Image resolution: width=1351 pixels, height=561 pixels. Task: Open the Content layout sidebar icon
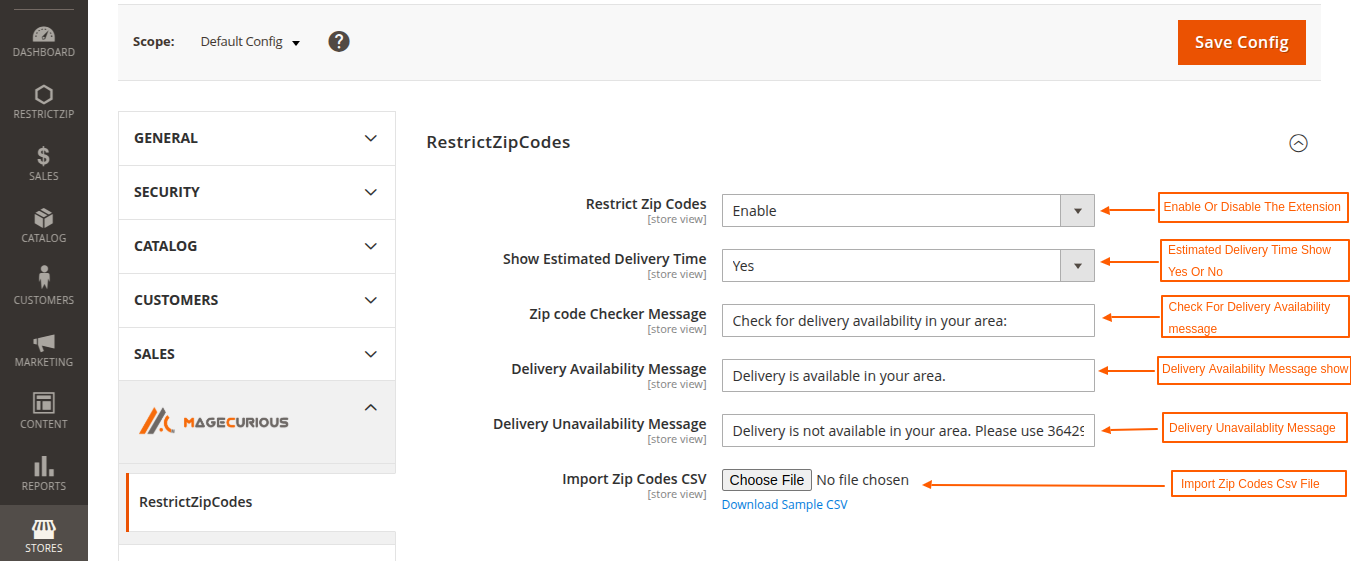pos(43,413)
